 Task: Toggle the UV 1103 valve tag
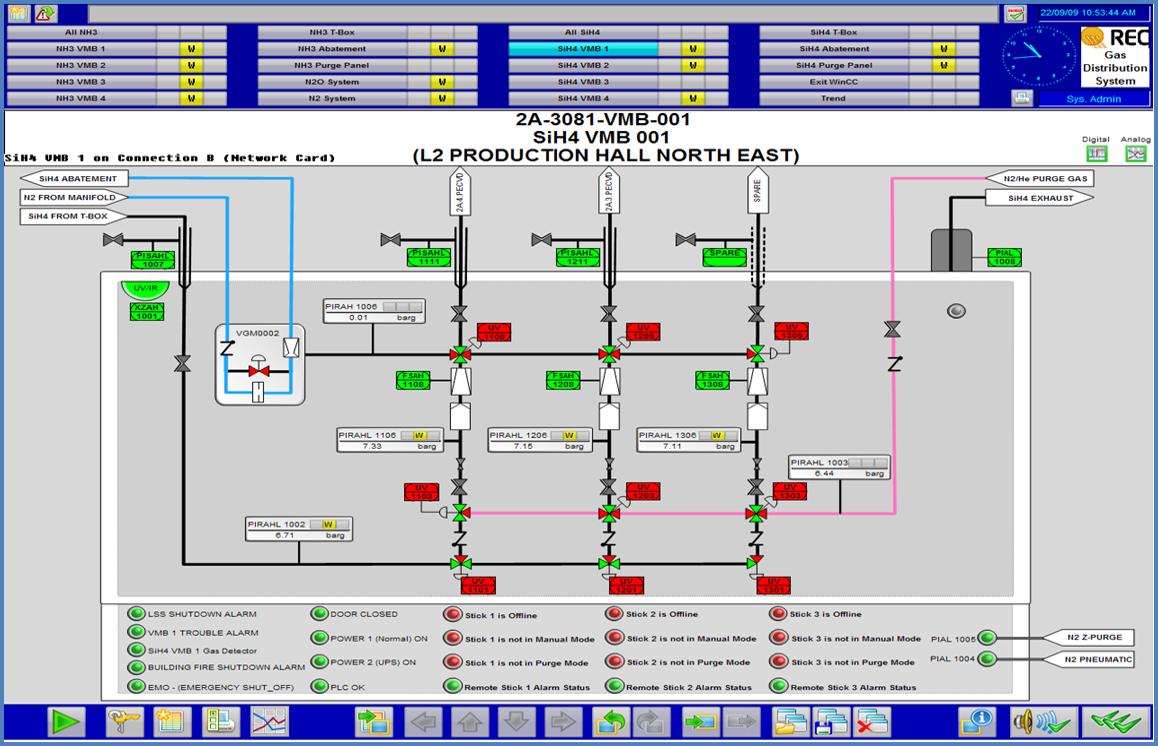(422, 492)
